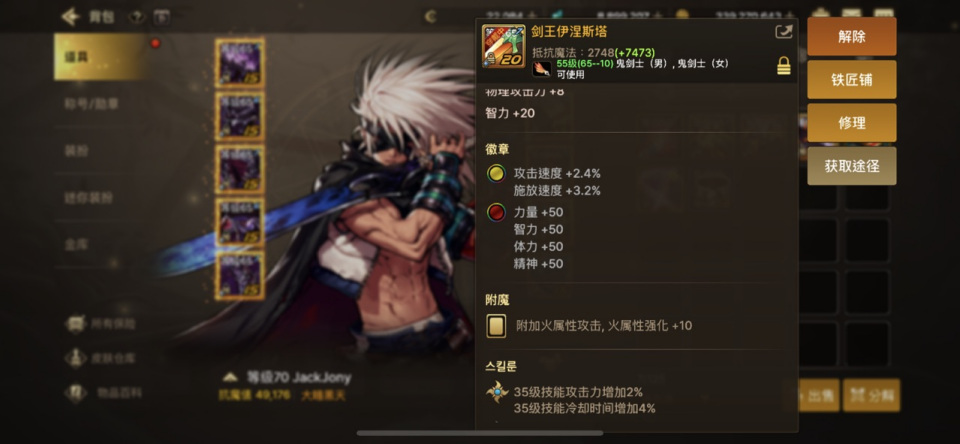Tap the enchant card icon for 火属性强化
Viewport: 960px width, 444px height.
[496, 325]
